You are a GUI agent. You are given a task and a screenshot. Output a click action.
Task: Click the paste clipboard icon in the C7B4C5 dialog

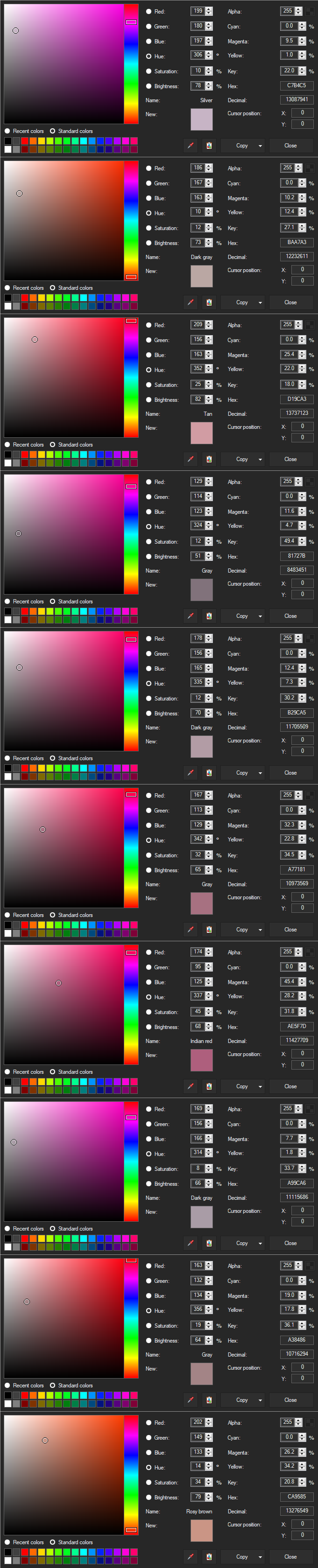(209, 146)
